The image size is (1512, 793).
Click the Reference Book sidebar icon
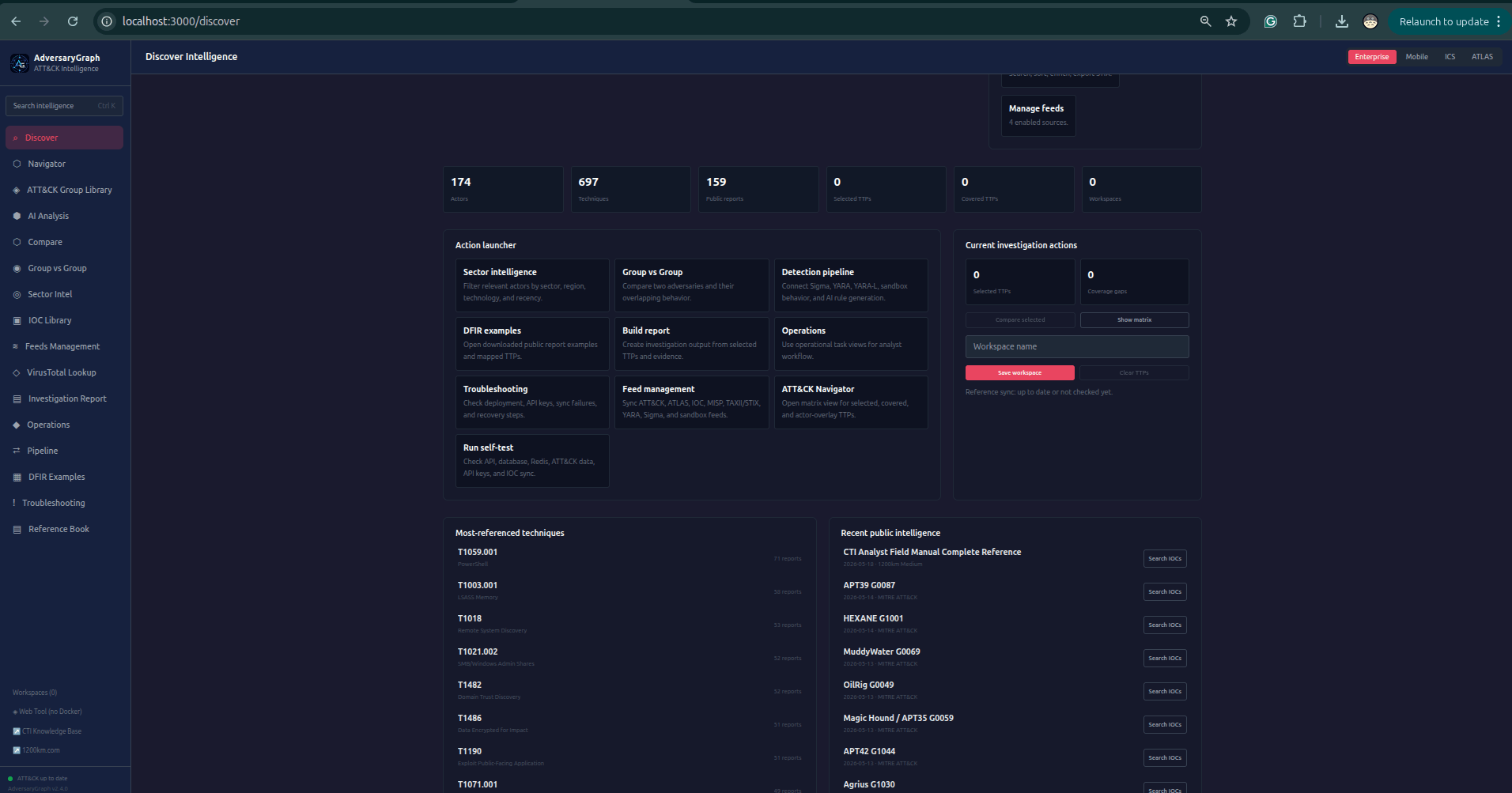(x=17, y=529)
